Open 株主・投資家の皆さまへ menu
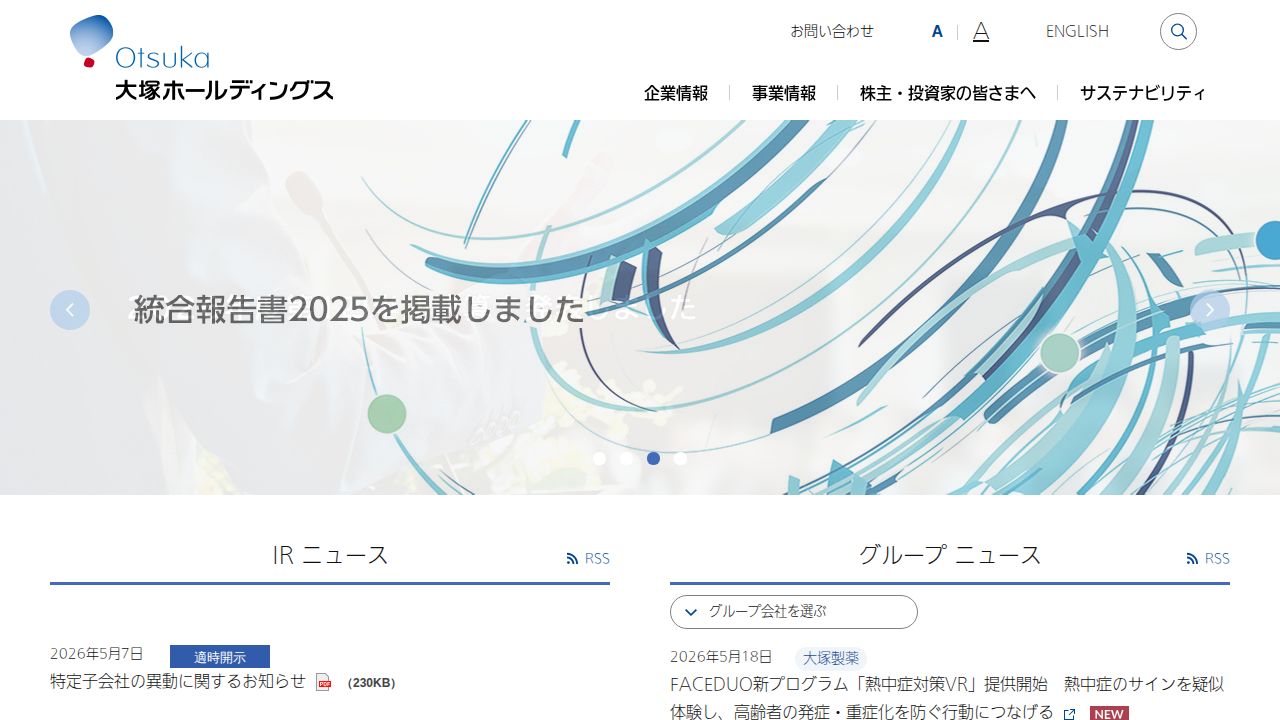Image resolution: width=1280 pixels, height=720 pixels. (948, 93)
